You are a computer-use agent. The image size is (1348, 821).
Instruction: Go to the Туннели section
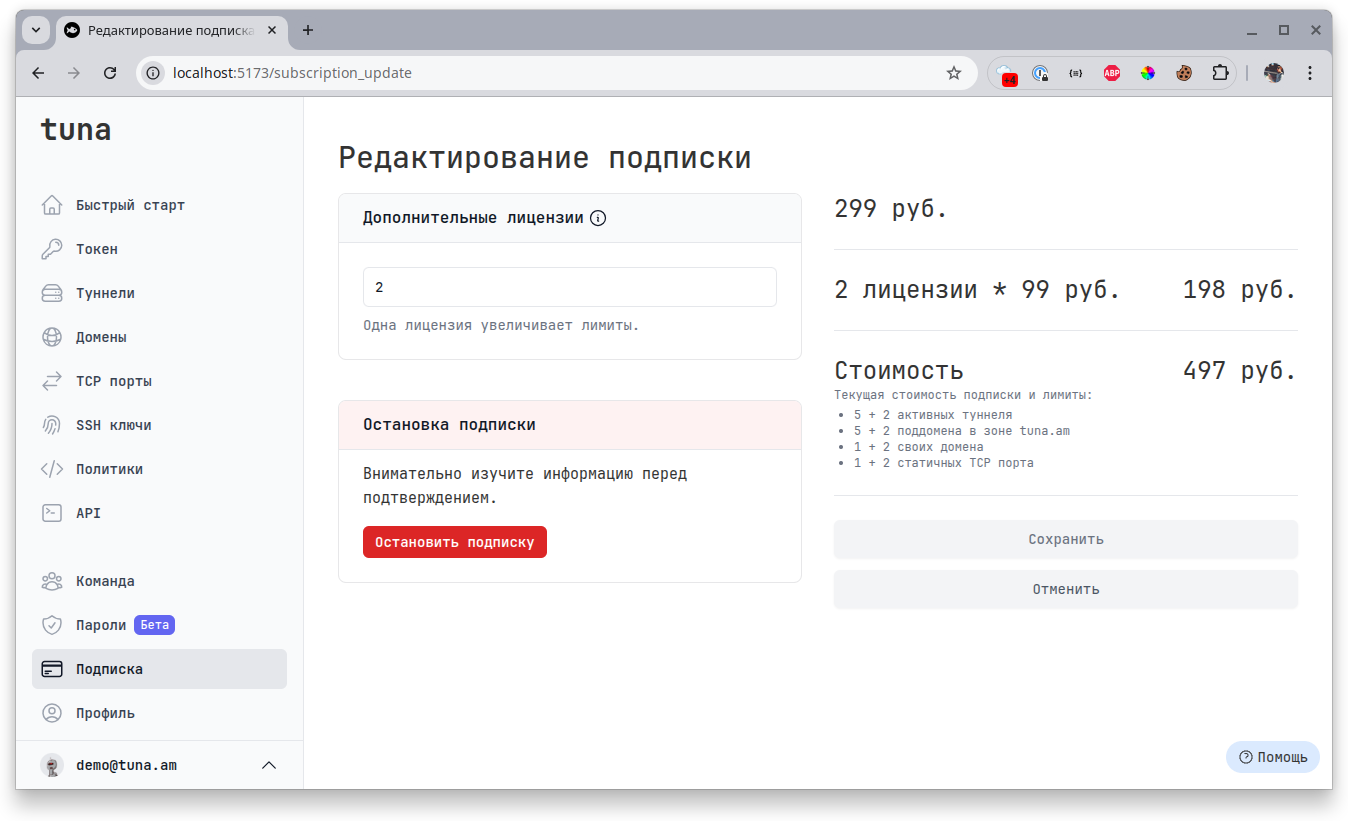coord(105,293)
